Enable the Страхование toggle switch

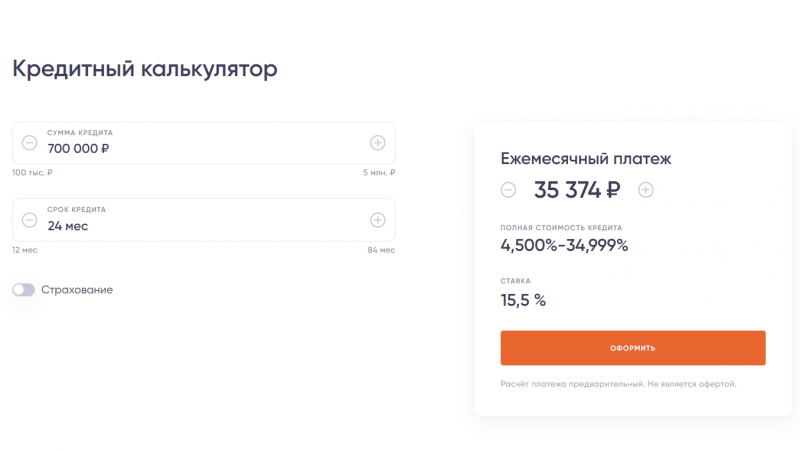pos(24,290)
